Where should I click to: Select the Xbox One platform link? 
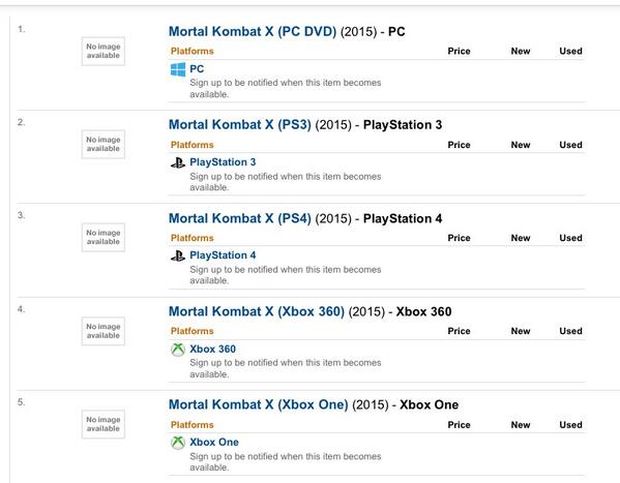point(214,442)
